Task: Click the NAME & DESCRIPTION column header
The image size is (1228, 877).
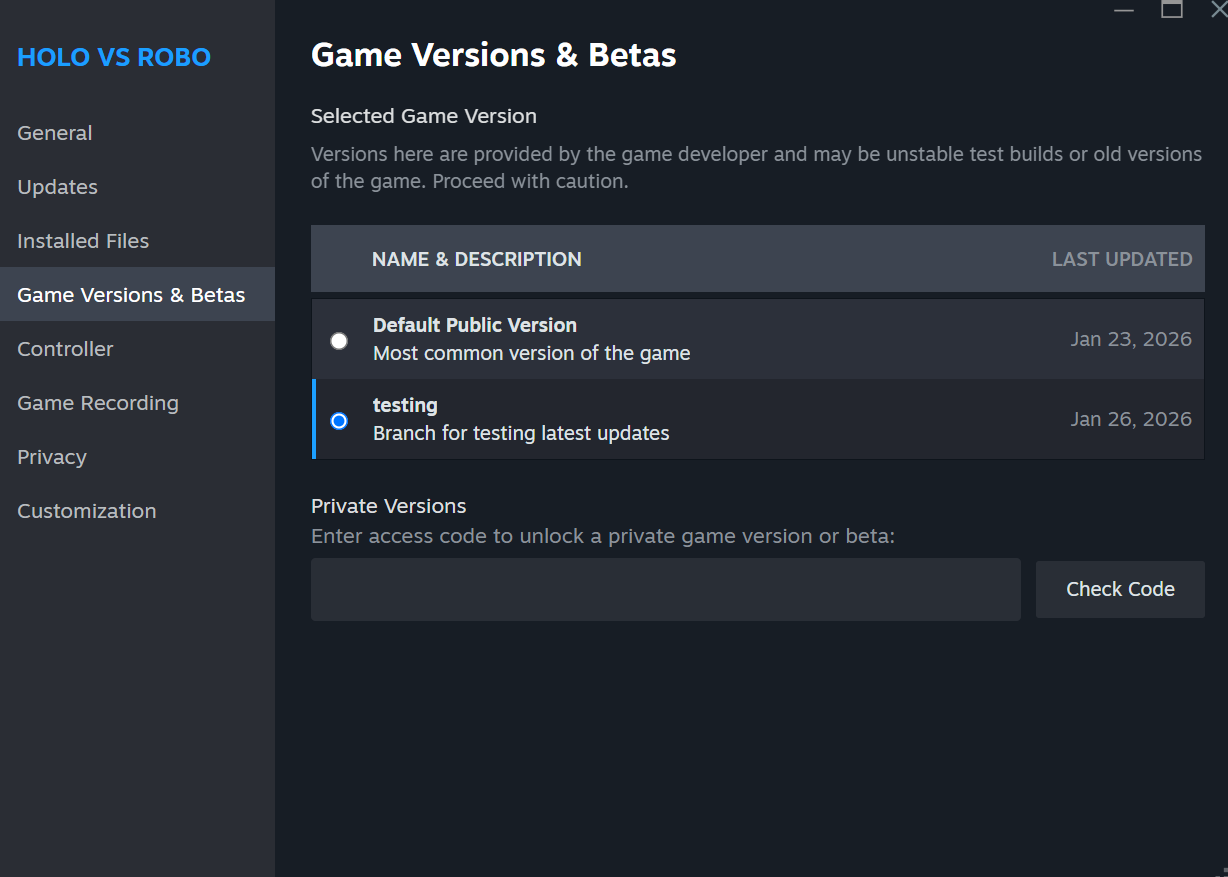Action: 476,259
